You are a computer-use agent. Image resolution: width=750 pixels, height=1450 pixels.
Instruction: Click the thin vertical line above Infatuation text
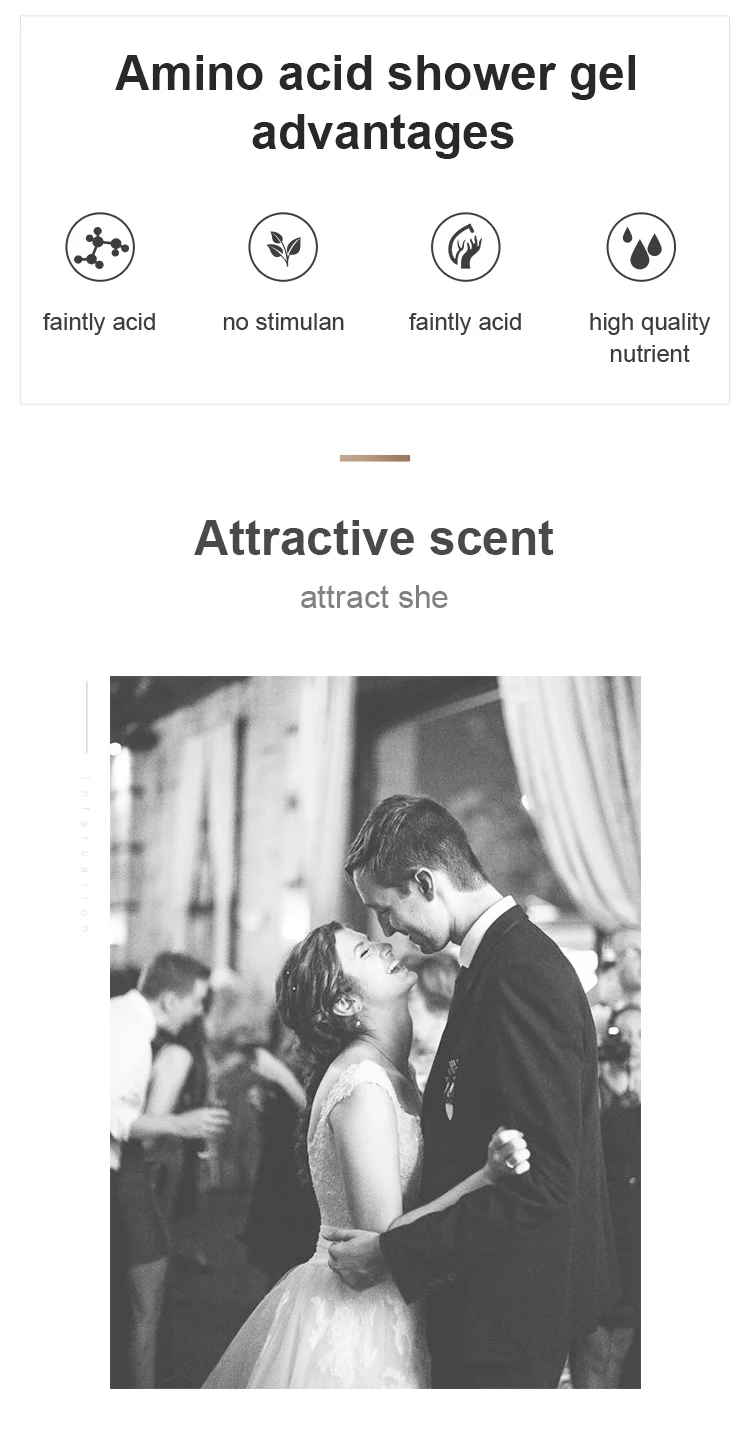click(x=87, y=716)
